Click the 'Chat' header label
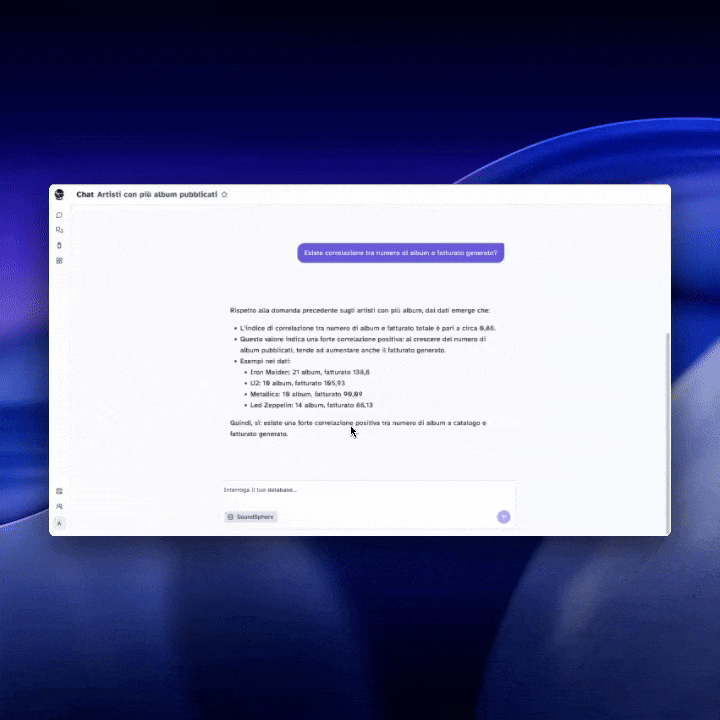This screenshot has width=720, height=720. [x=85, y=194]
